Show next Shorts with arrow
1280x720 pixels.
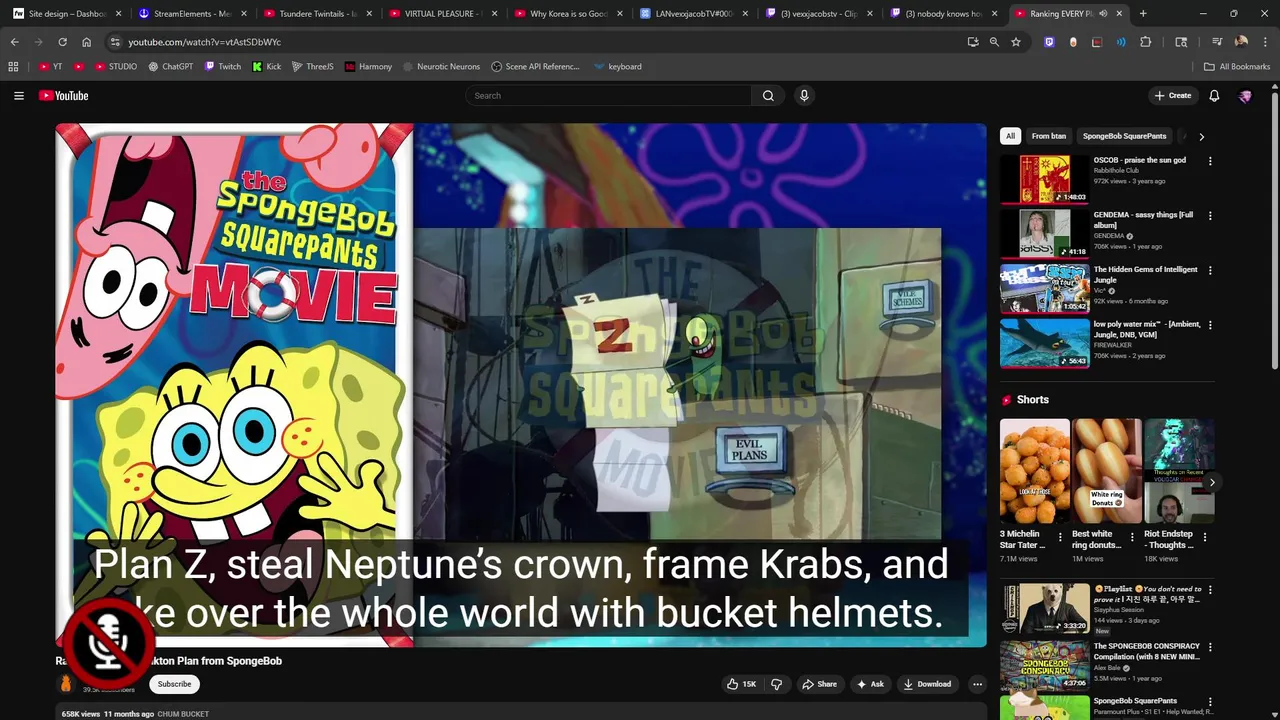1212,483
